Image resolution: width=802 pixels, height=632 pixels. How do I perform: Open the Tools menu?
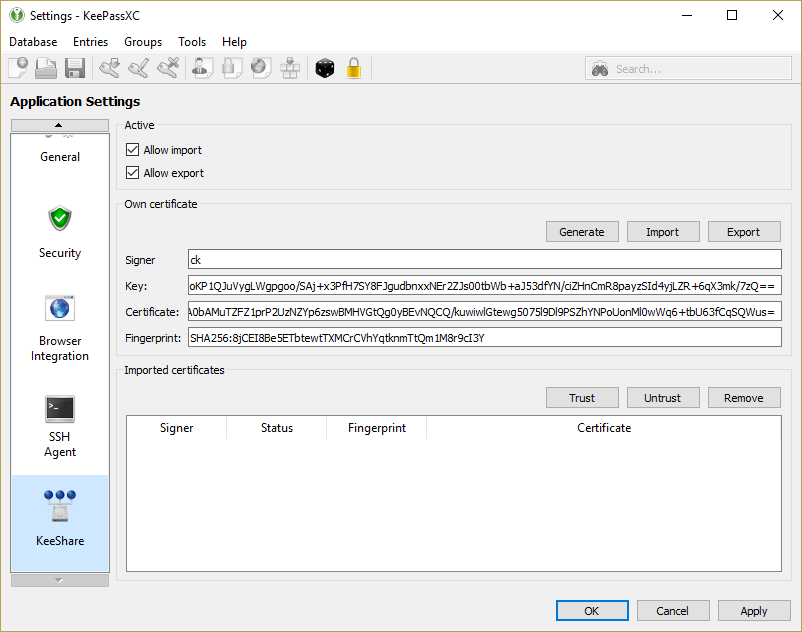click(191, 42)
